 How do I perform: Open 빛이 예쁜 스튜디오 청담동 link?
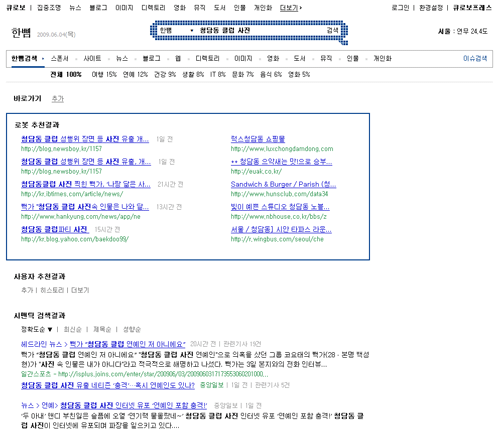pyautogui.click(x=280, y=207)
